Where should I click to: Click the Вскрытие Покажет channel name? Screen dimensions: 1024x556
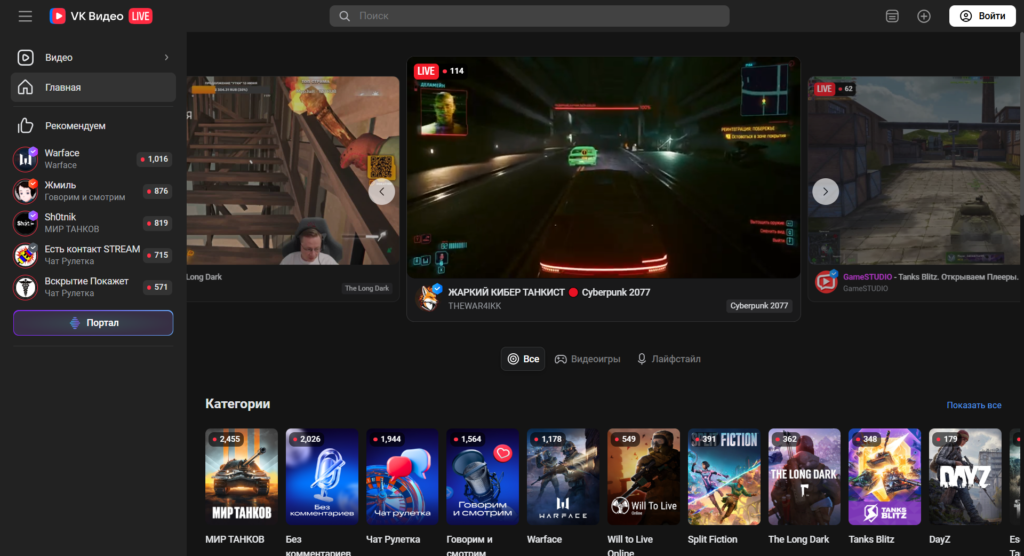pos(86,281)
